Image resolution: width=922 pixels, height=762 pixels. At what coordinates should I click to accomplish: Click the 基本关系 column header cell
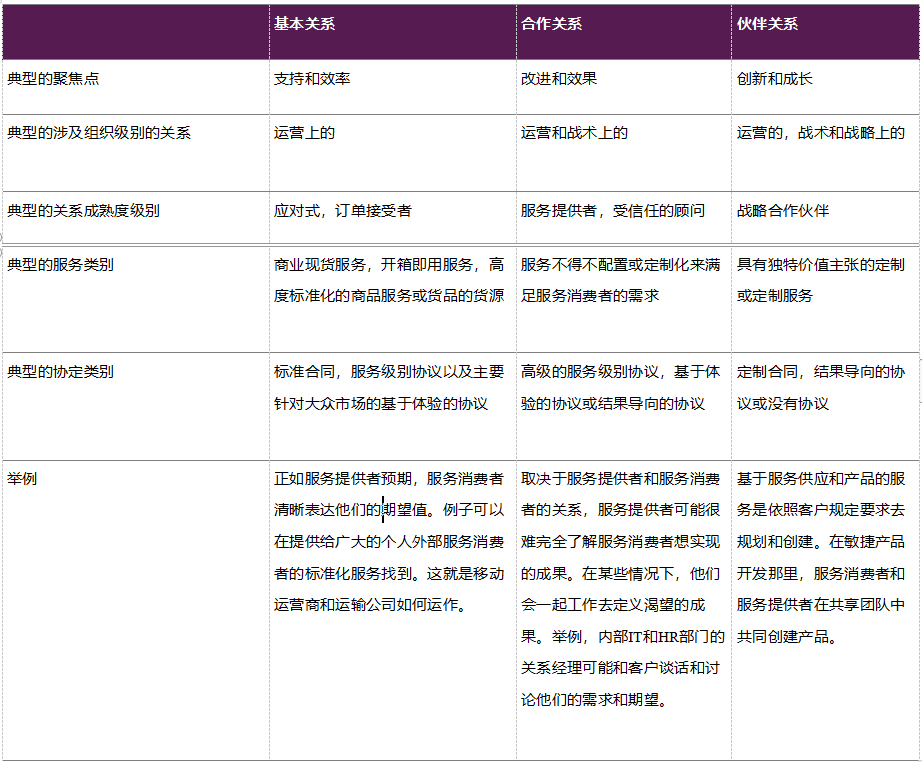click(305, 24)
